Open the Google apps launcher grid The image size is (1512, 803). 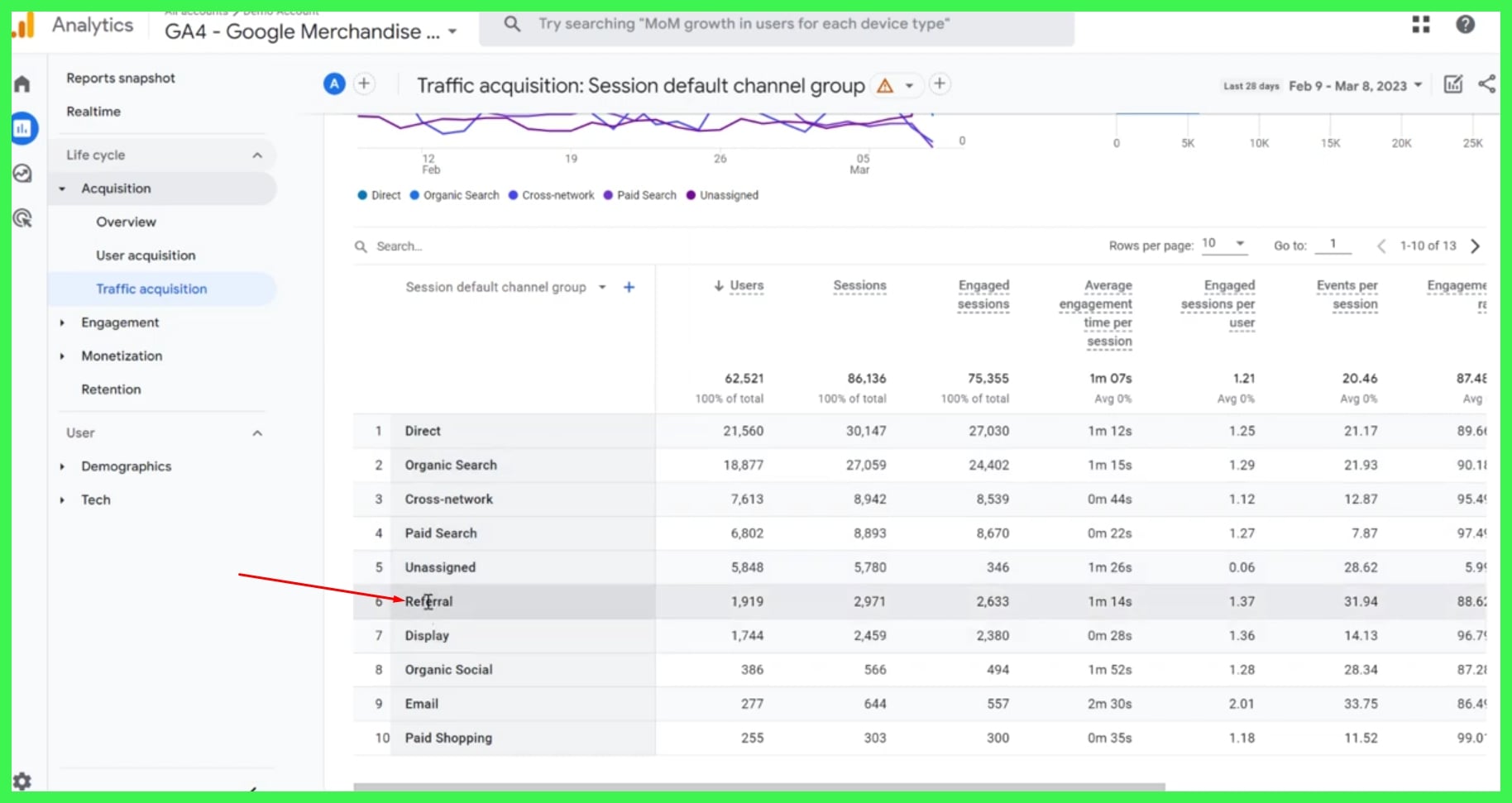coord(1420,25)
